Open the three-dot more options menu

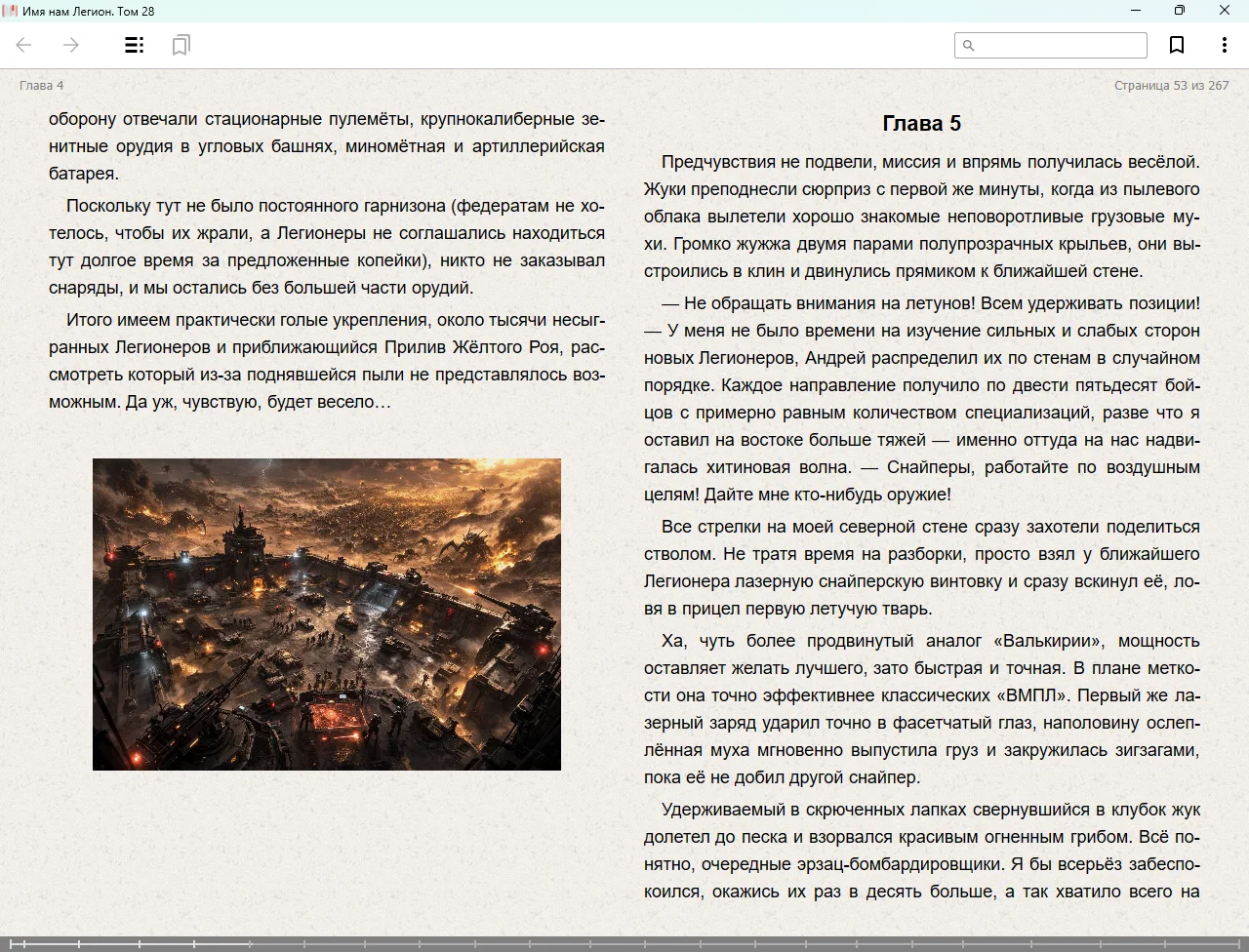point(1224,45)
